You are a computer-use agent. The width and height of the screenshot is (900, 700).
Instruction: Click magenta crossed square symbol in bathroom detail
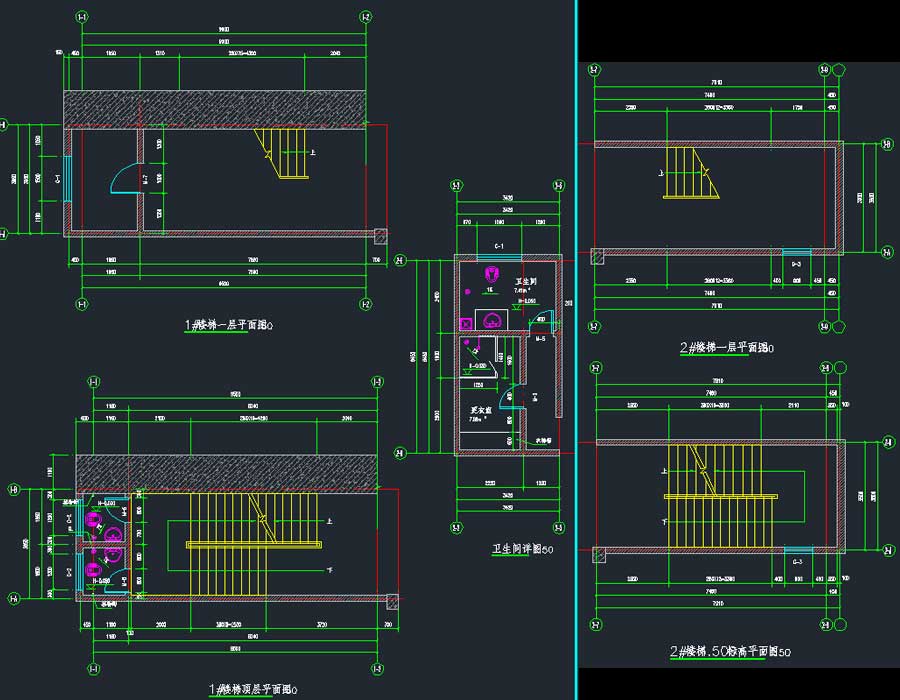466,324
